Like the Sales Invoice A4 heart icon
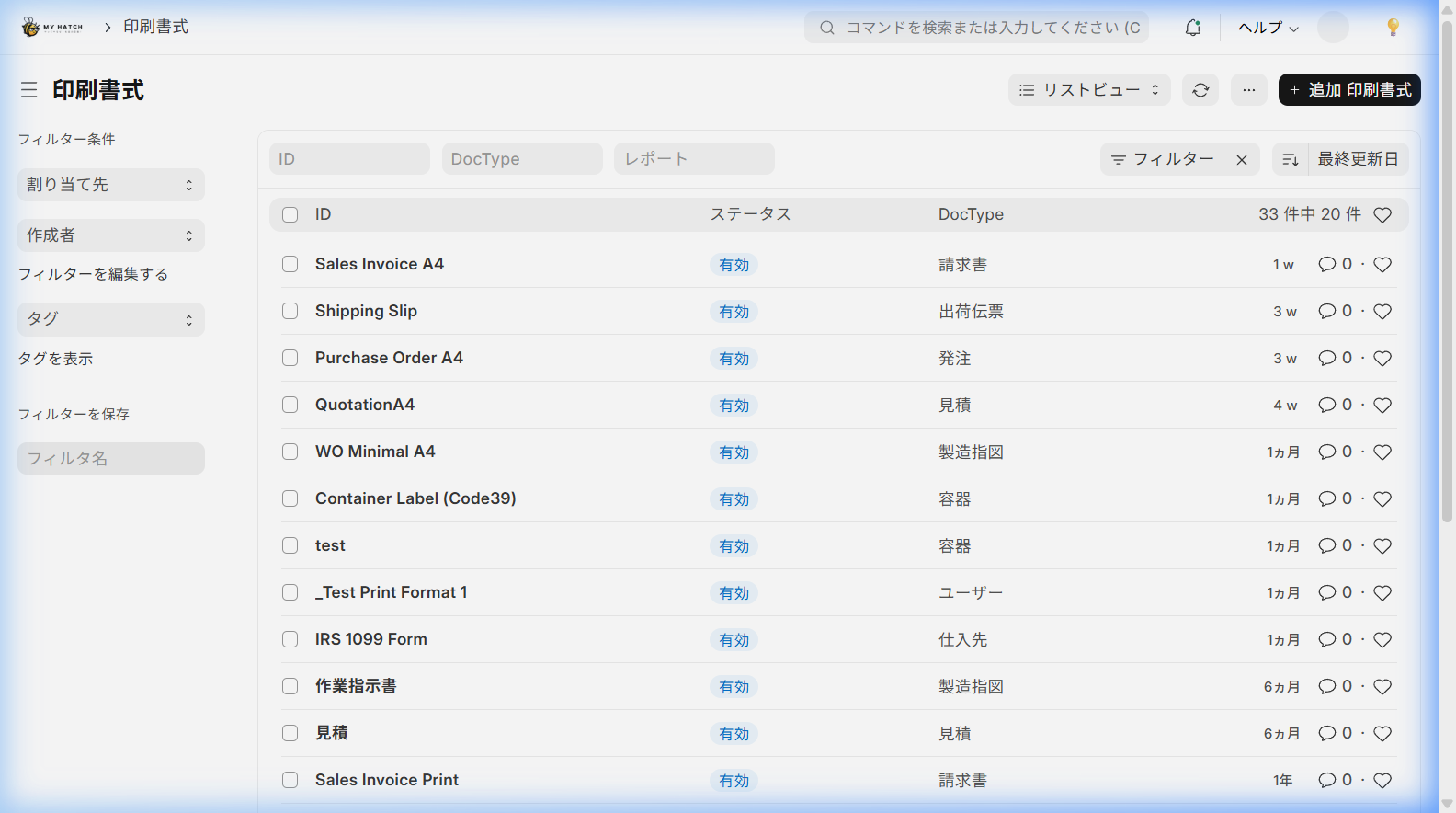The image size is (1456, 813). coord(1382,265)
